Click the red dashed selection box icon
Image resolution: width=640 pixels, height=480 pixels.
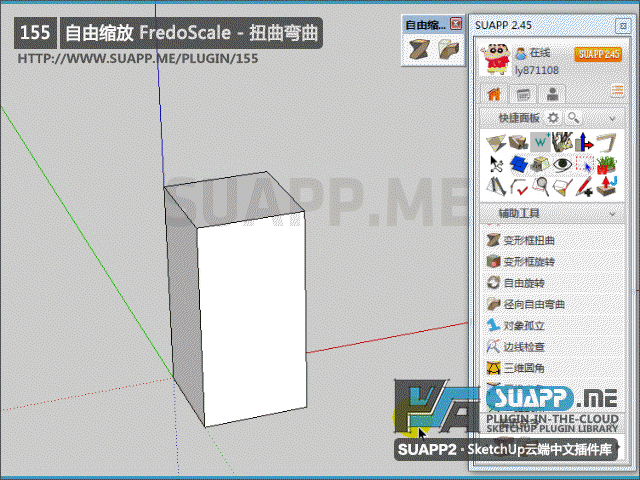pos(584,164)
